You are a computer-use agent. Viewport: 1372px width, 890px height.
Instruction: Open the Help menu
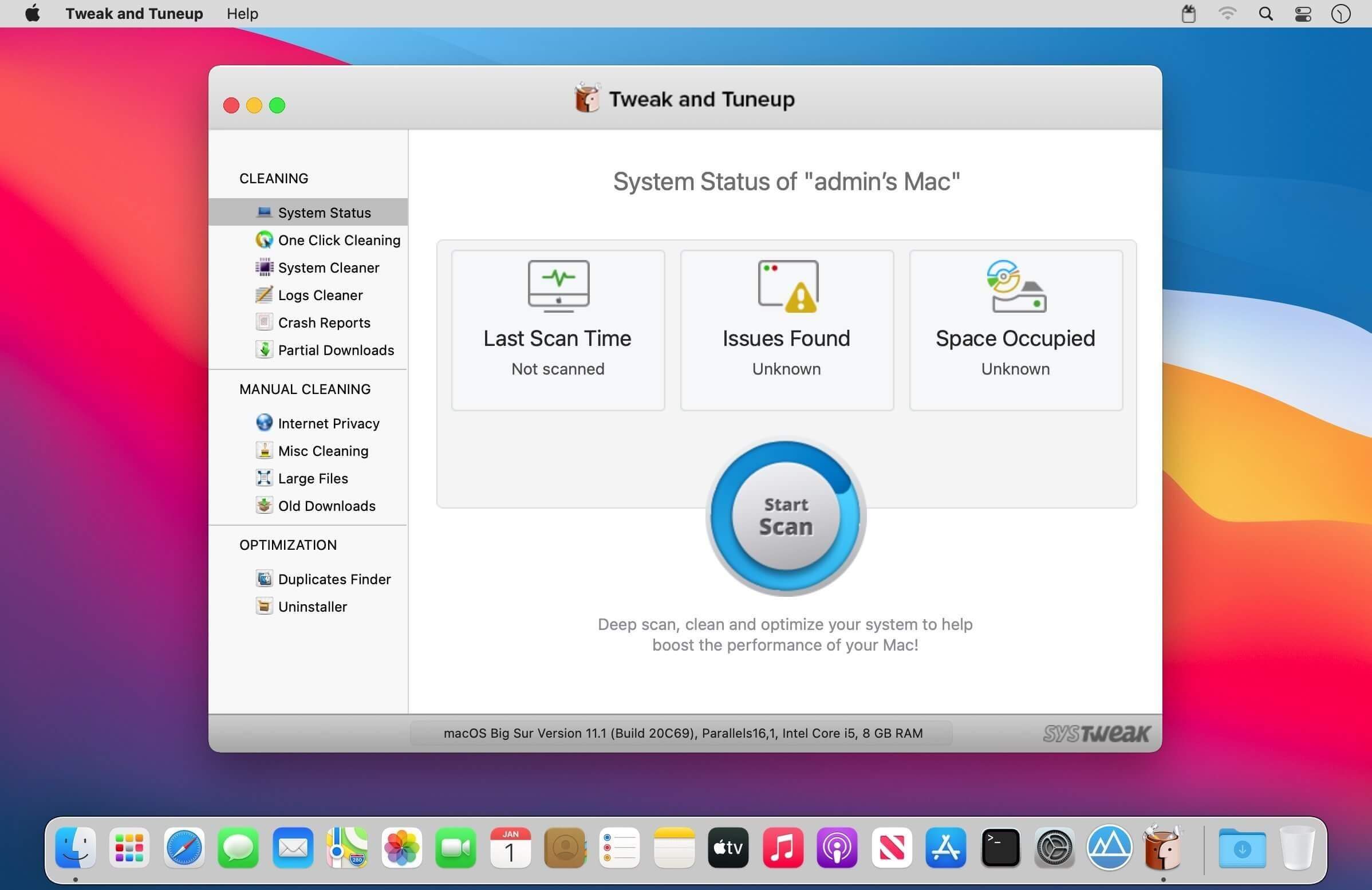pyautogui.click(x=242, y=13)
